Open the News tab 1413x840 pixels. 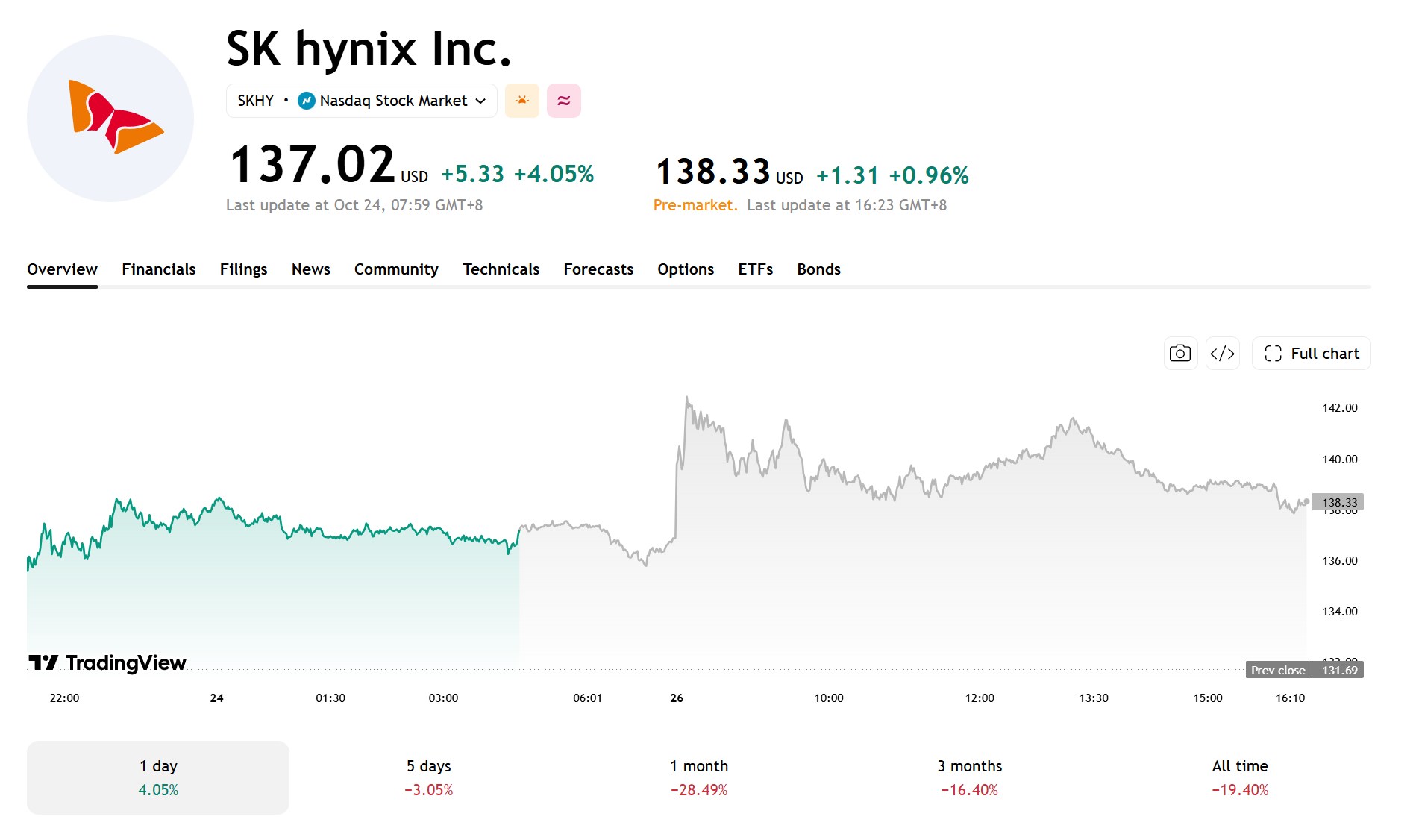click(x=311, y=269)
